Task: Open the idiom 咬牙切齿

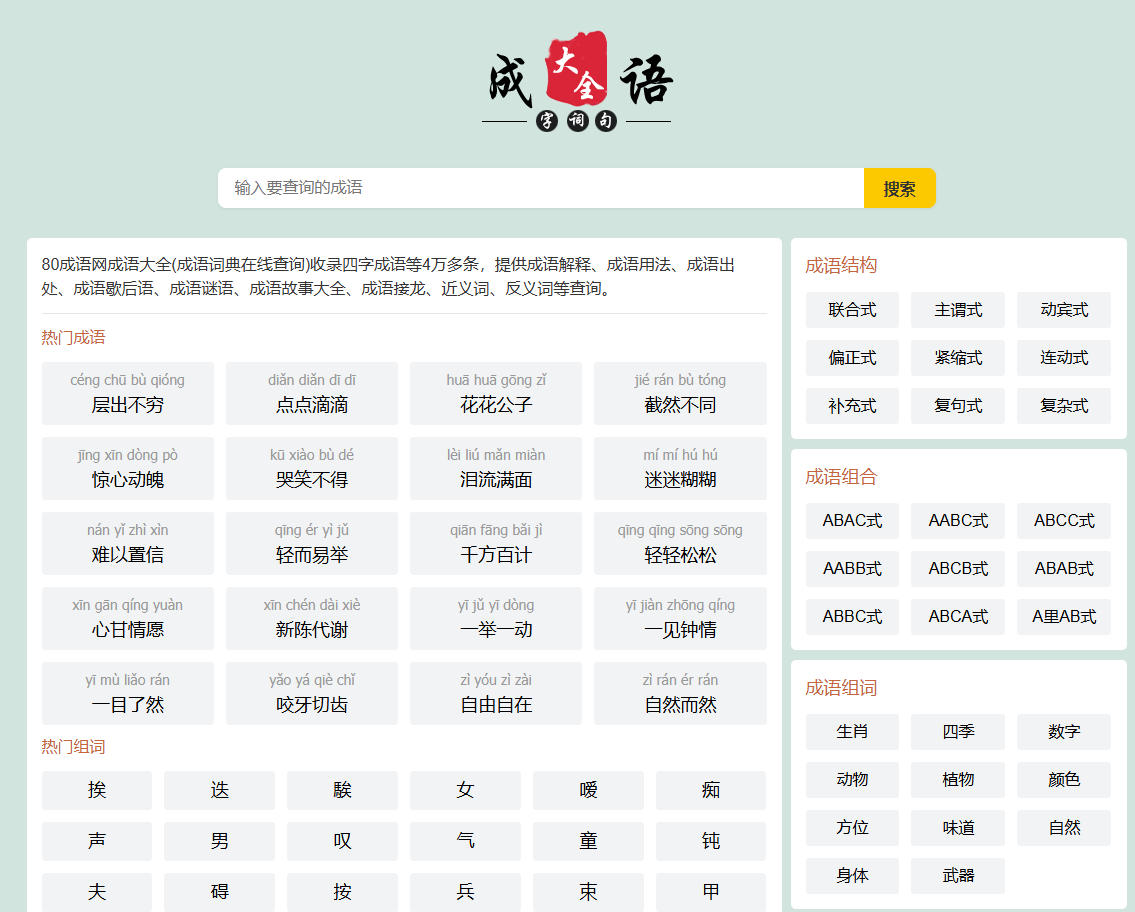Action: point(312,693)
